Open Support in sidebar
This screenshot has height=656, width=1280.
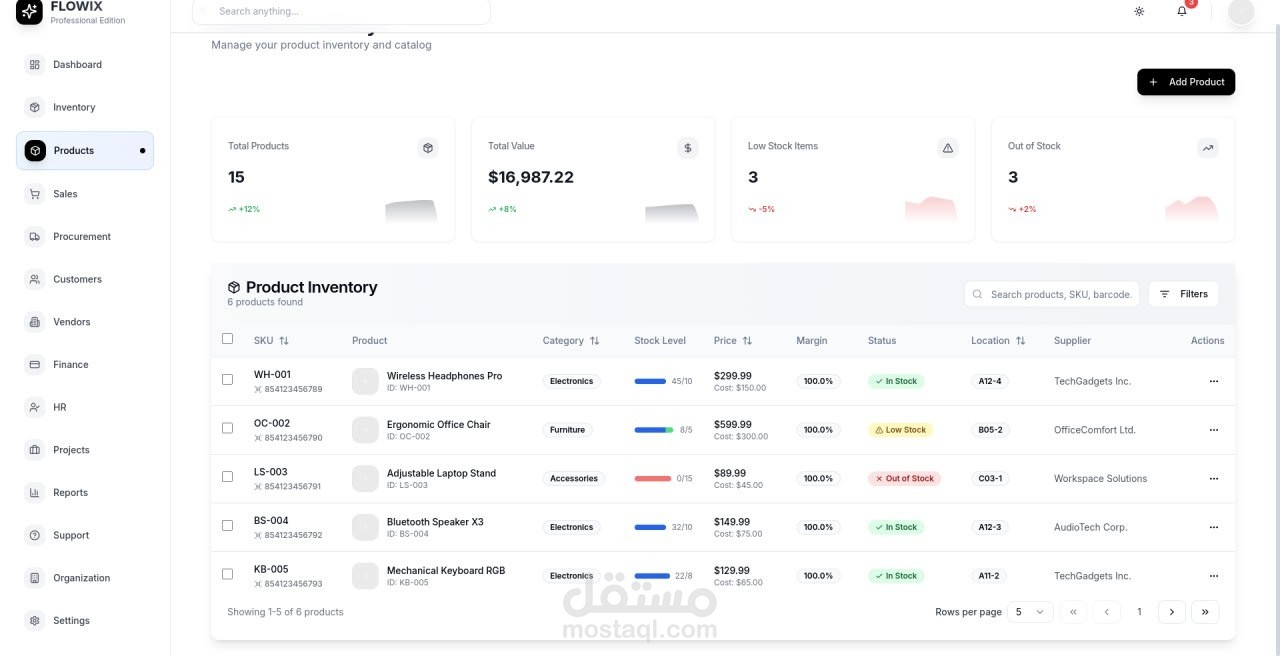[x=85, y=535]
